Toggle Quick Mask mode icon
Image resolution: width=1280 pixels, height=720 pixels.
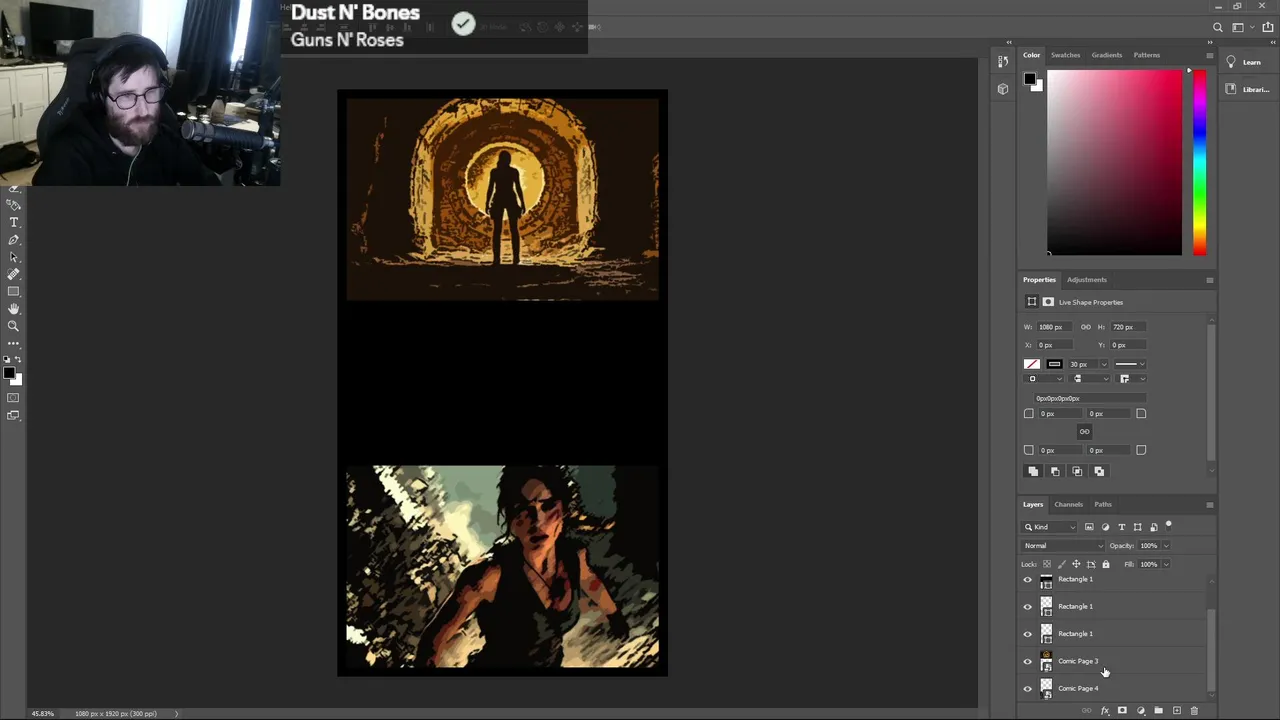pyautogui.click(x=14, y=398)
